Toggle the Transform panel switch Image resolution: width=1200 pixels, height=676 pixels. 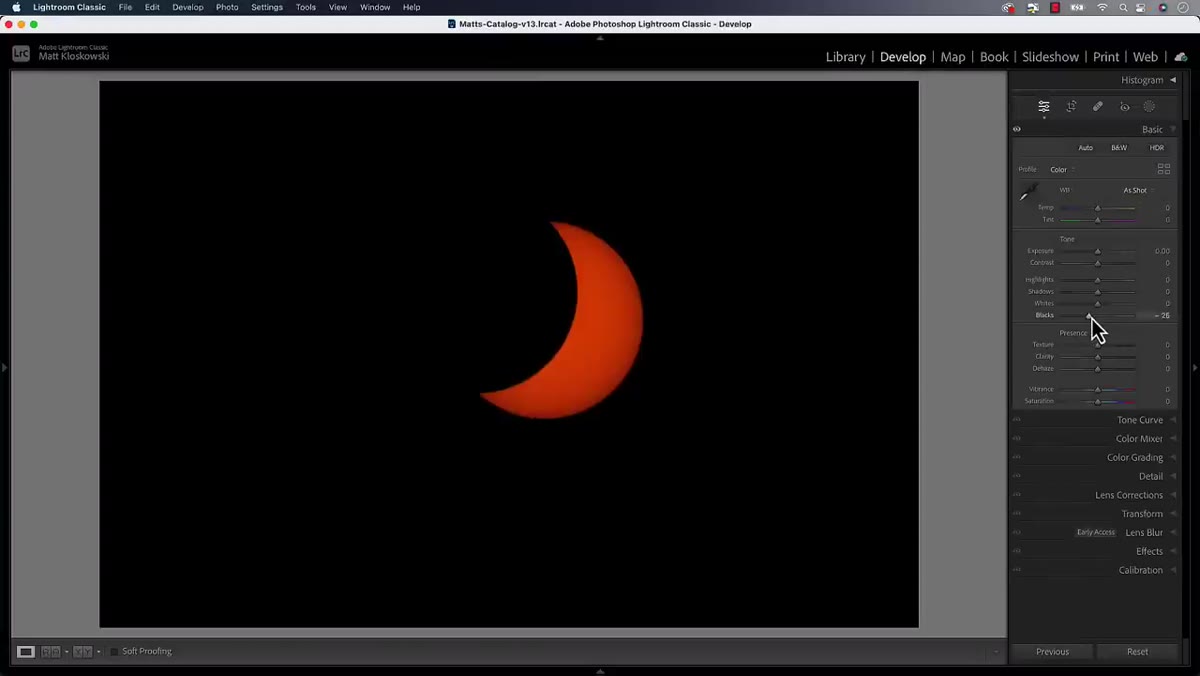coord(1017,514)
